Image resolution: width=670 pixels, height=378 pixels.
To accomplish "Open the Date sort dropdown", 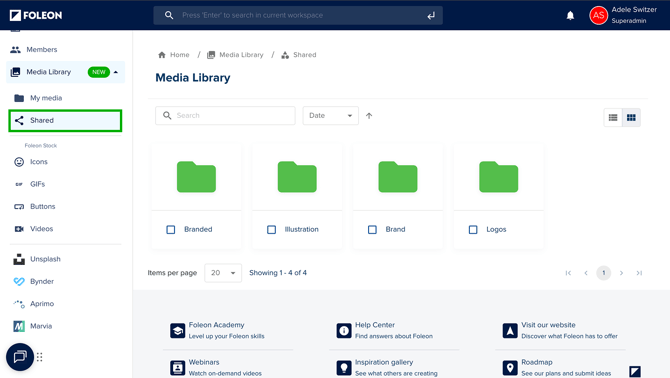I will (x=330, y=116).
